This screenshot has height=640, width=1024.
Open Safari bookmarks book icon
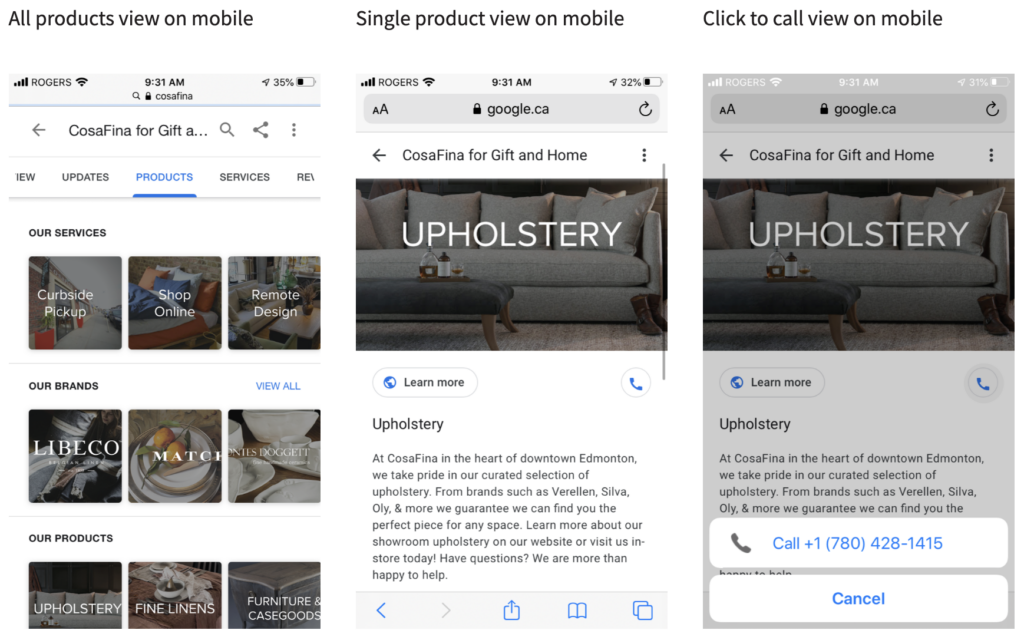(577, 610)
